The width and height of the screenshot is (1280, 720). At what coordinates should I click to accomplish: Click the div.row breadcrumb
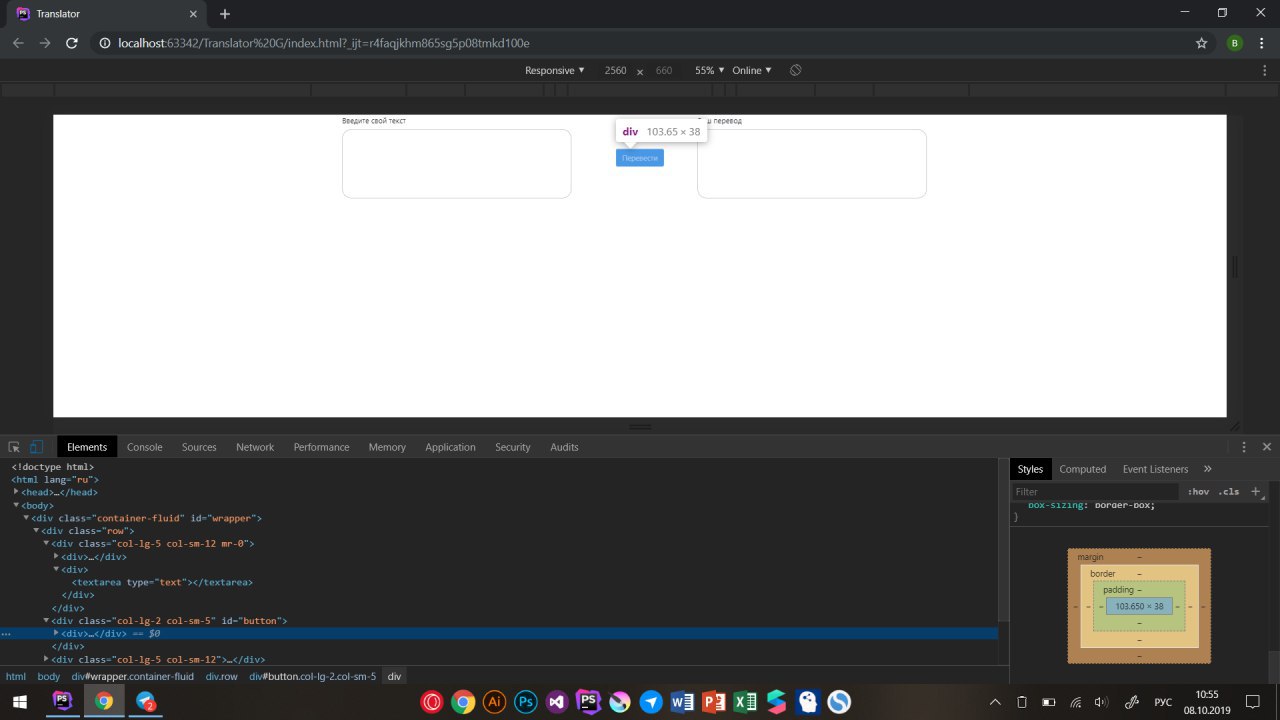click(x=222, y=676)
